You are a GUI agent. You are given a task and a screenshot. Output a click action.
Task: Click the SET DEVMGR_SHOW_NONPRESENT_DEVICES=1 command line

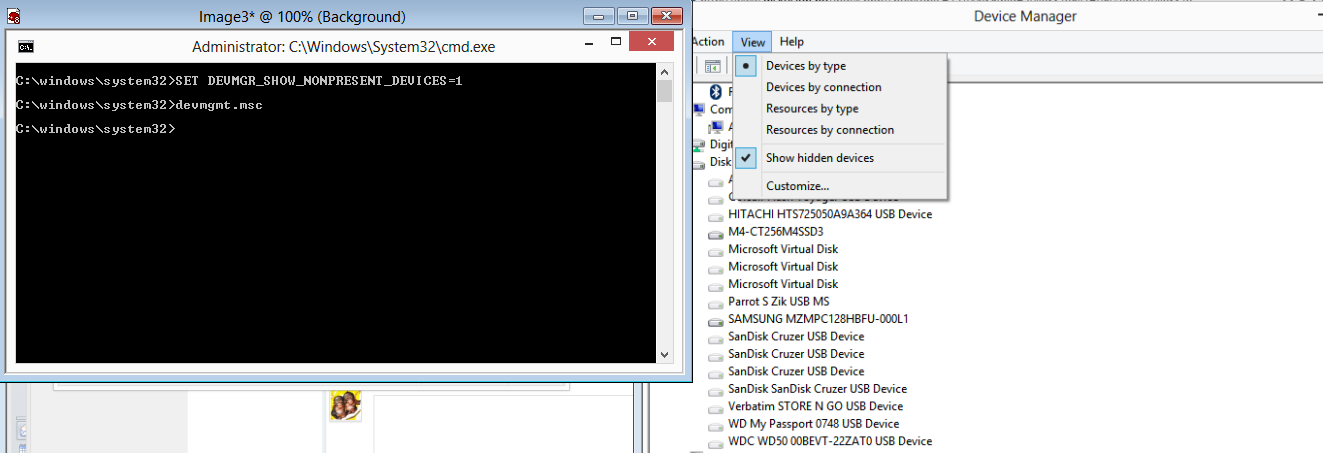[x=240, y=80]
